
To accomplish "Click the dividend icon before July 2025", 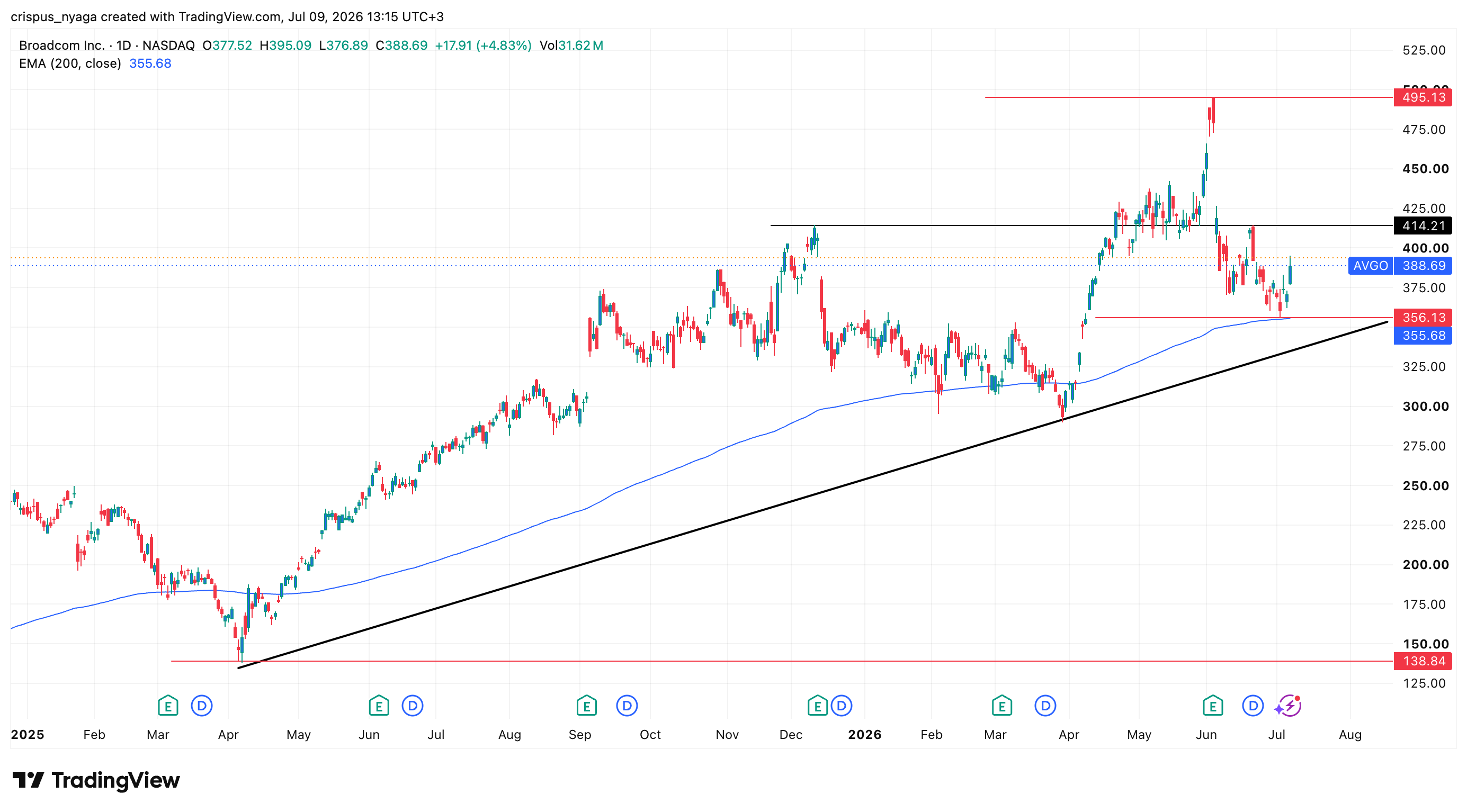I will point(413,706).
